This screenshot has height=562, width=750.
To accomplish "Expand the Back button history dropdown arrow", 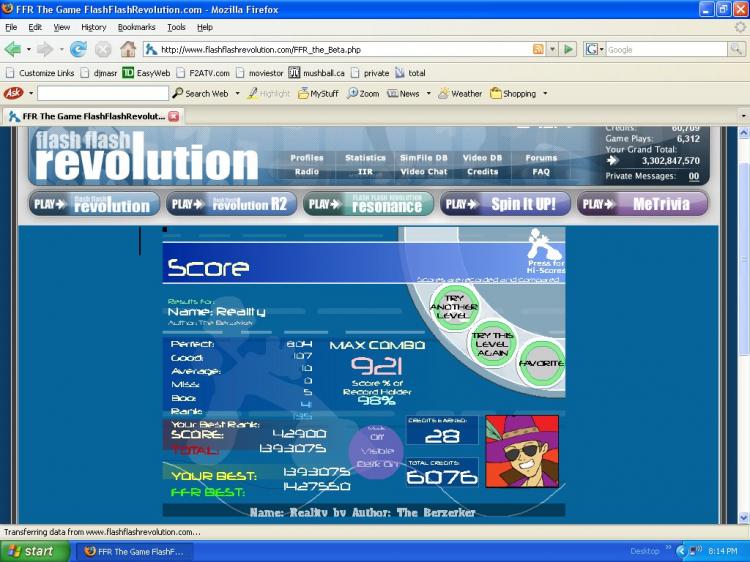I will [28, 49].
